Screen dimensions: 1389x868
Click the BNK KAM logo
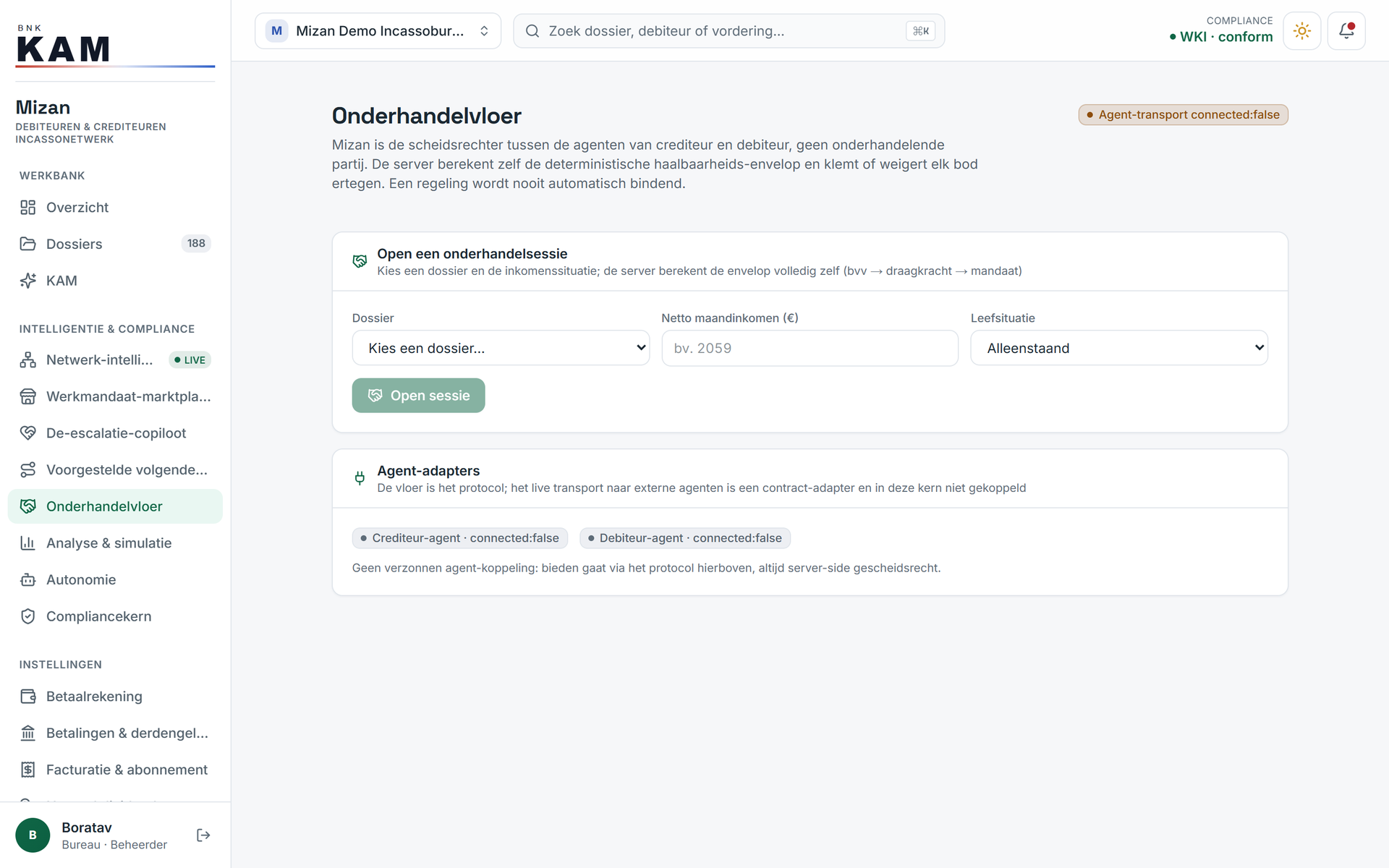(x=115, y=45)
